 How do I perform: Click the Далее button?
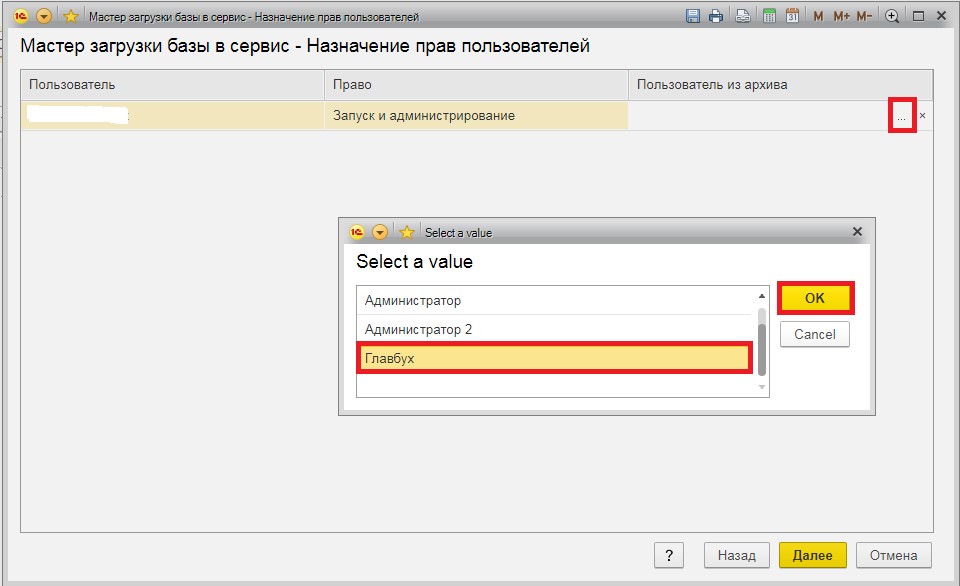click(812, 555)
